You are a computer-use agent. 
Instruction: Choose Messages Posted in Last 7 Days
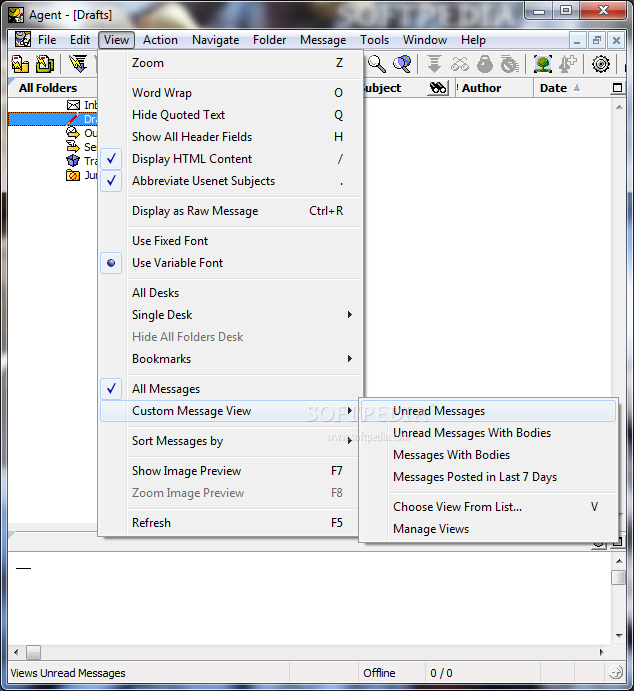[x=488, y=477]
